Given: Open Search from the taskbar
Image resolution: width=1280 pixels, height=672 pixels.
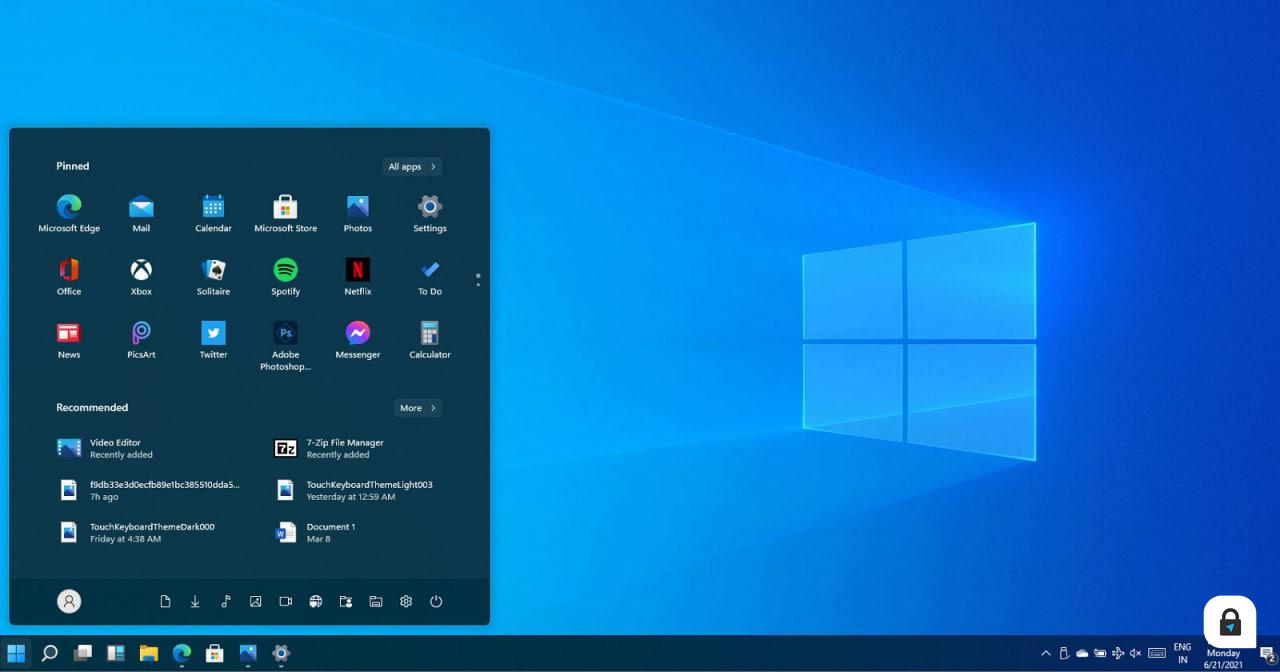Looking at the screenshot, I should point(49,653).
